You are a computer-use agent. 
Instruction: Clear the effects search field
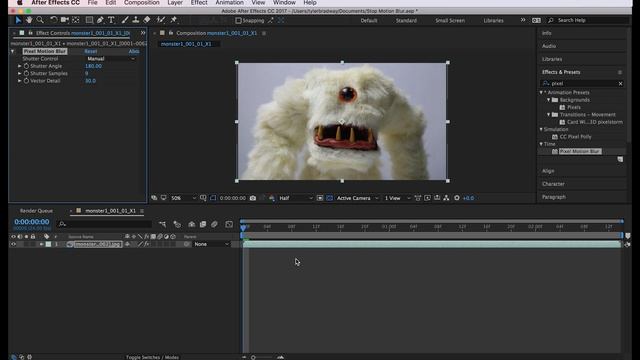pos(620,84)
